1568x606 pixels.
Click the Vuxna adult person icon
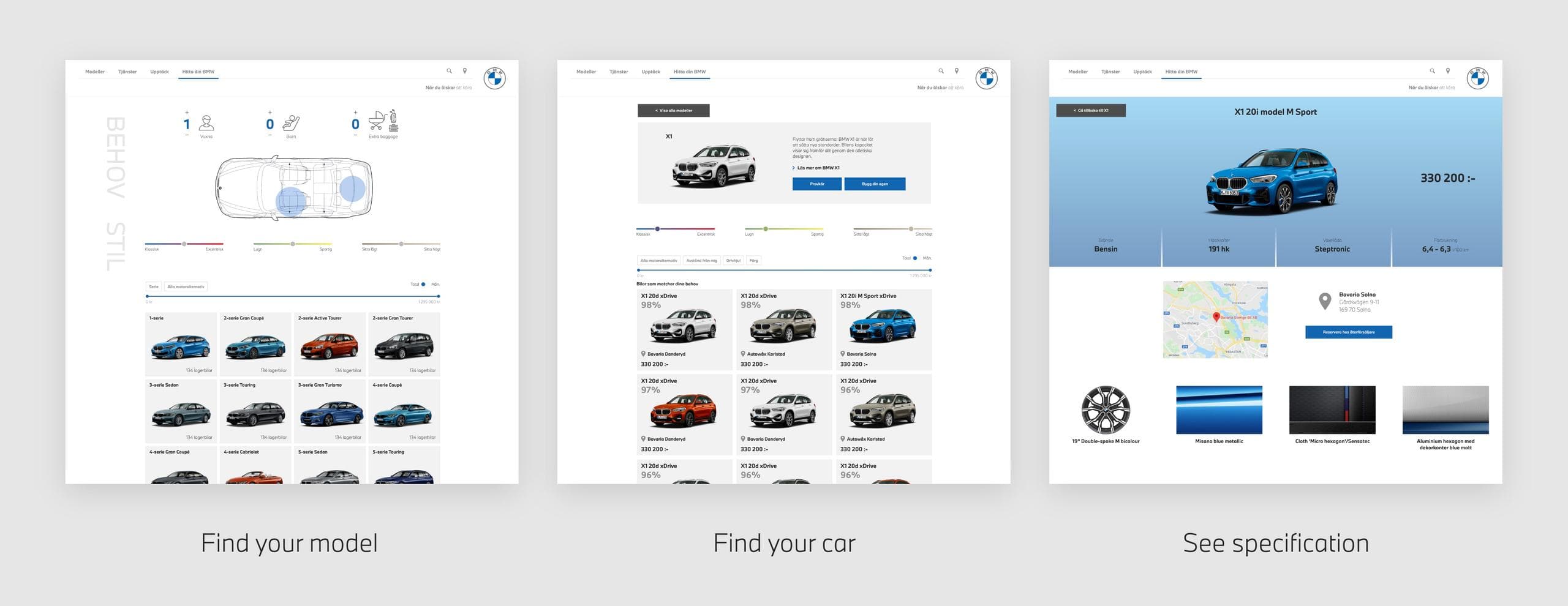[x=206, y=122]
